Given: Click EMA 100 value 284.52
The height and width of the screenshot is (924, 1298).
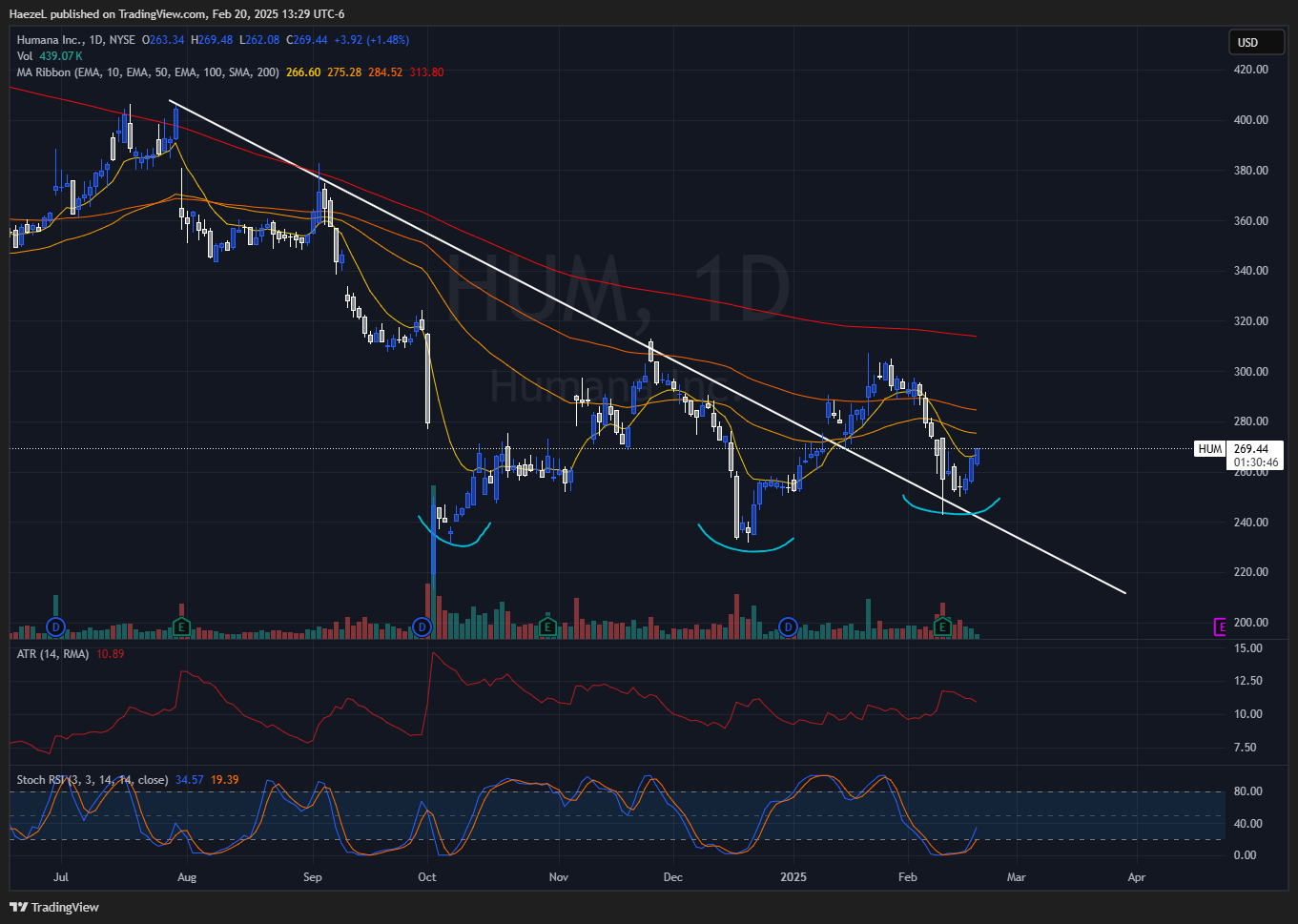Looking at the screenshot, I should [385, 72].
